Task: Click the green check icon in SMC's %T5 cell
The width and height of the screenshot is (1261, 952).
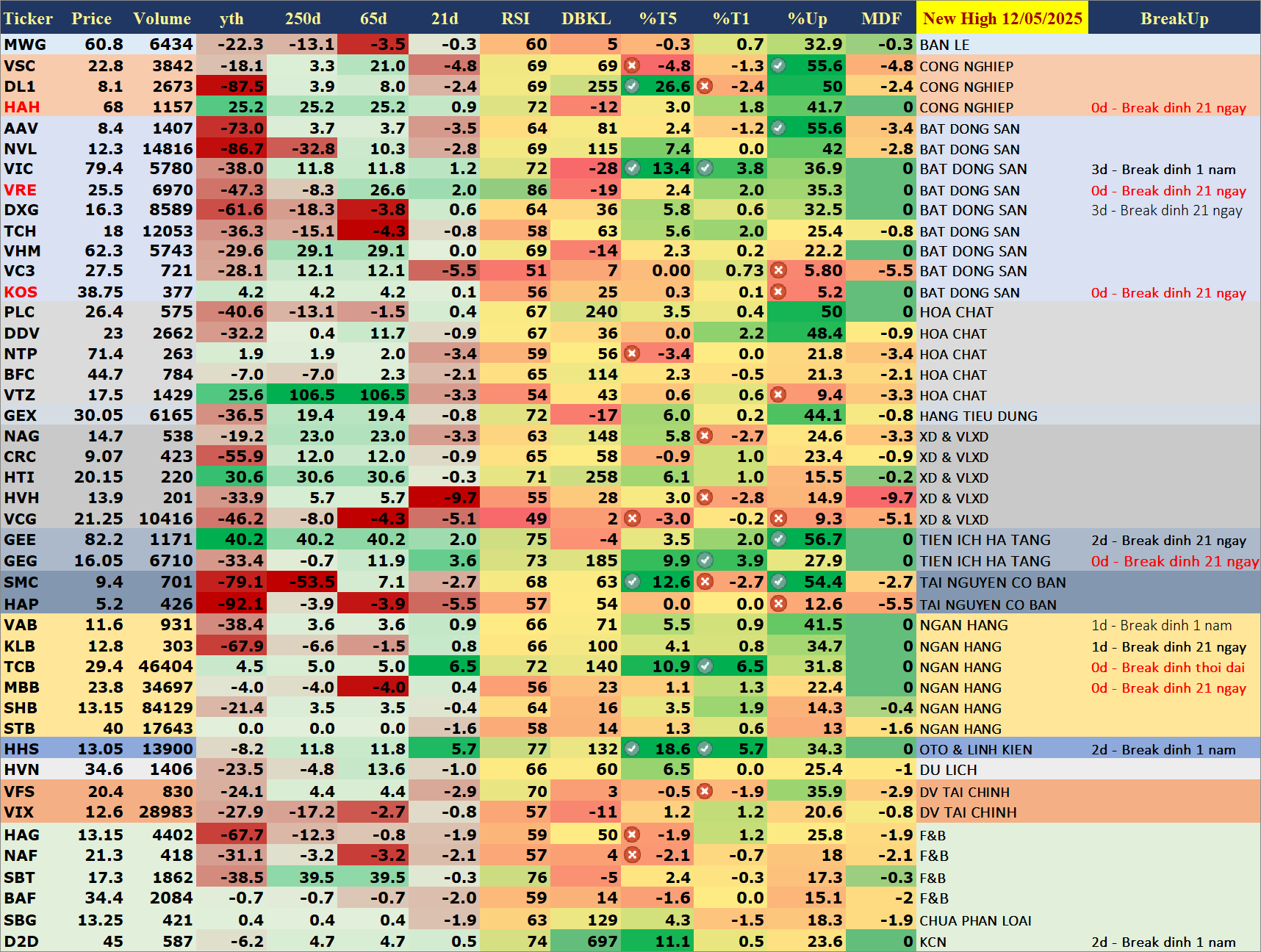Action: 632,582
